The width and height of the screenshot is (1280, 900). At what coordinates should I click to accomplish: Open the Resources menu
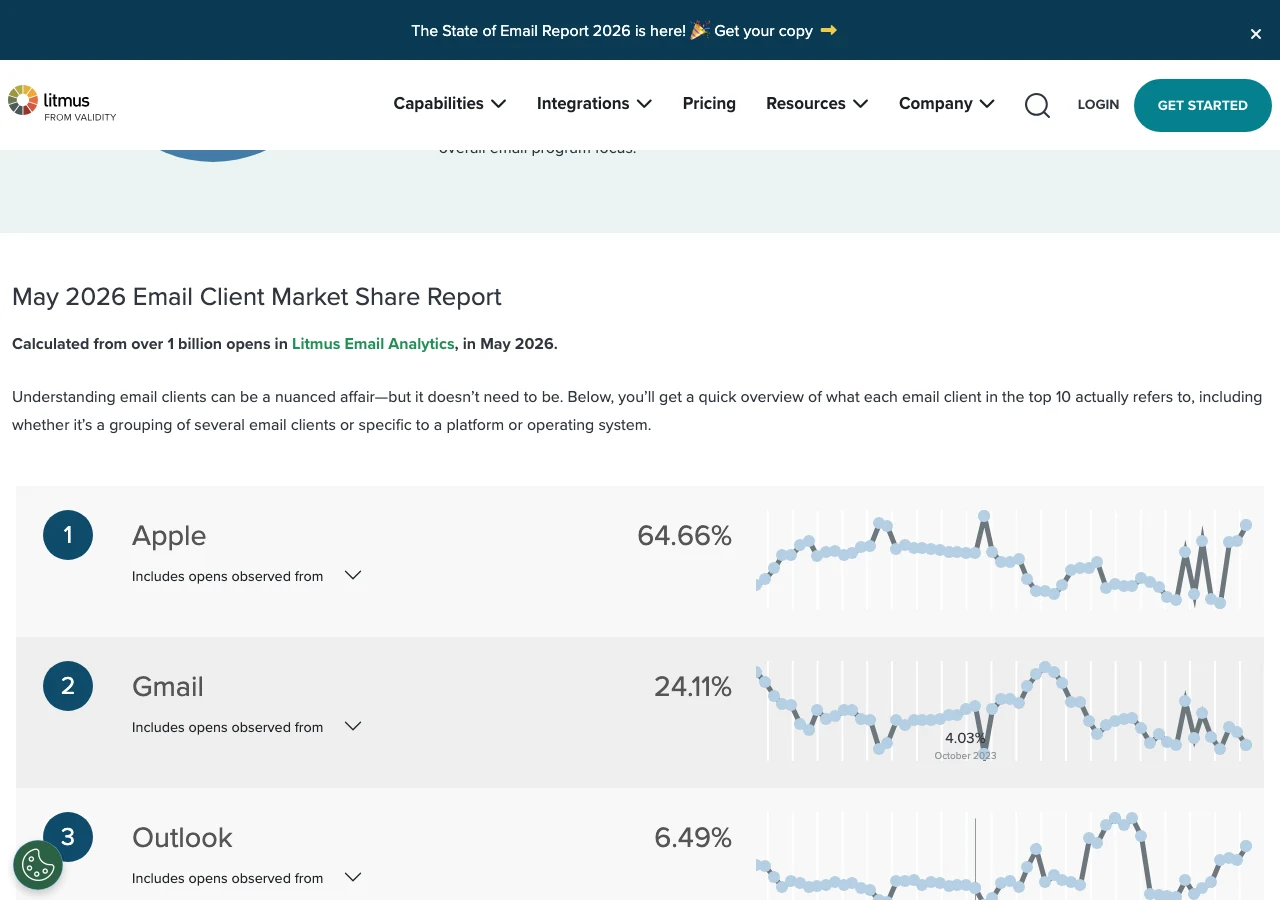coord(817,103)
